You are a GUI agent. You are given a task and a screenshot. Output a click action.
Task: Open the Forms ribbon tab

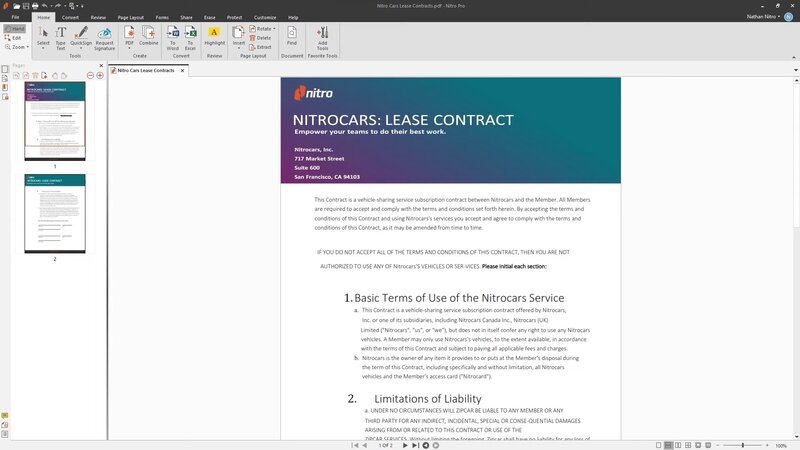coord(162,17)
